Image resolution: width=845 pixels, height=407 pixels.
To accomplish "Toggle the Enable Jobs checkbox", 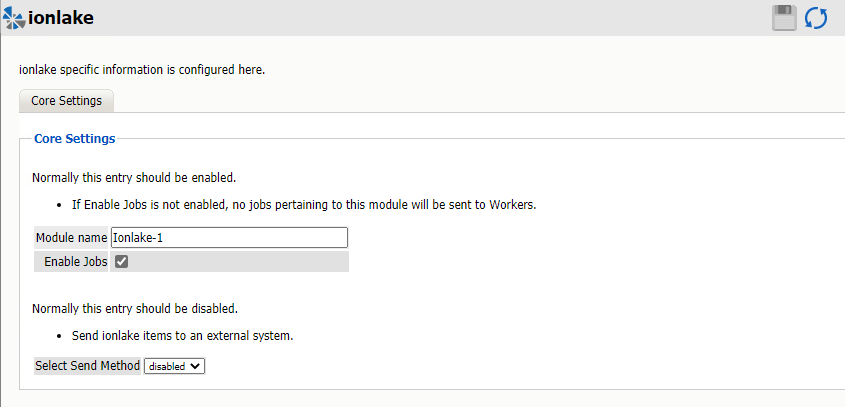I will coord(122,262).
